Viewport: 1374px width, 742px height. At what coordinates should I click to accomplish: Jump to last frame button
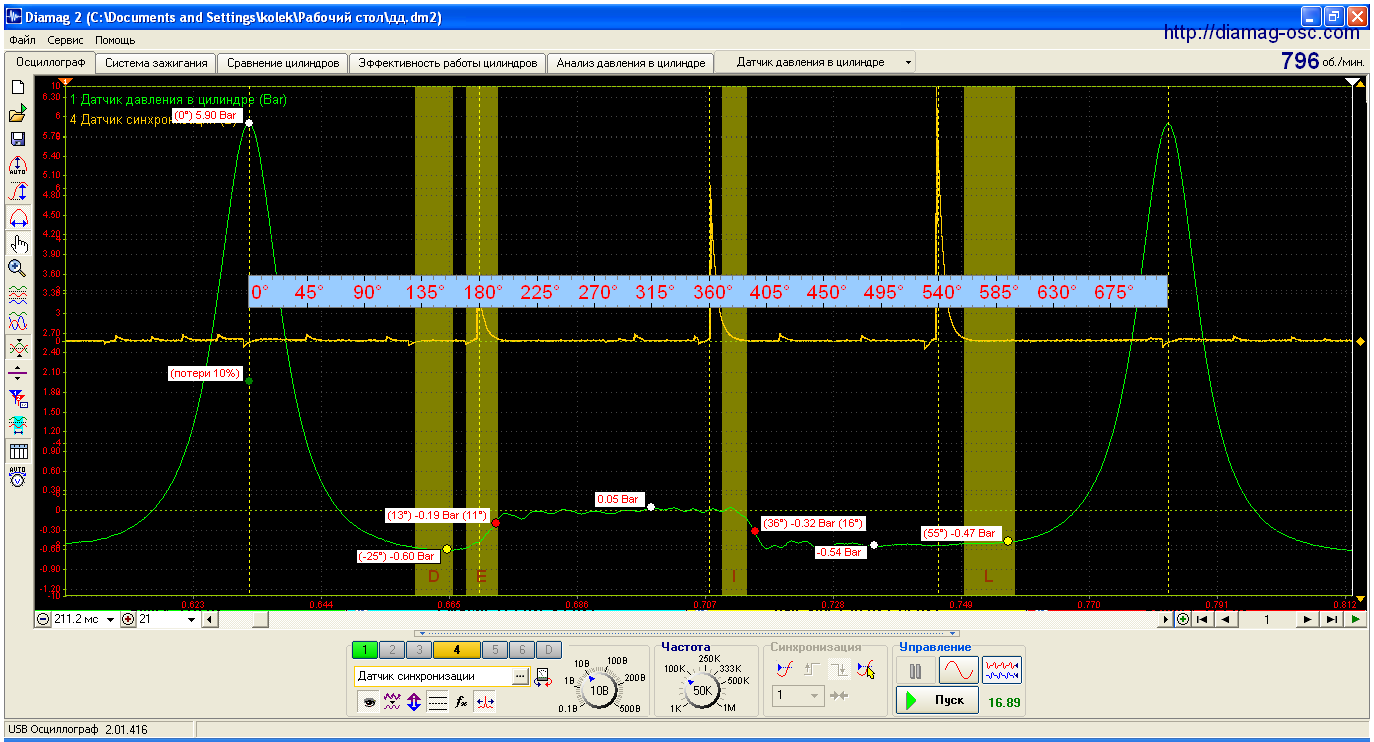1331,619
